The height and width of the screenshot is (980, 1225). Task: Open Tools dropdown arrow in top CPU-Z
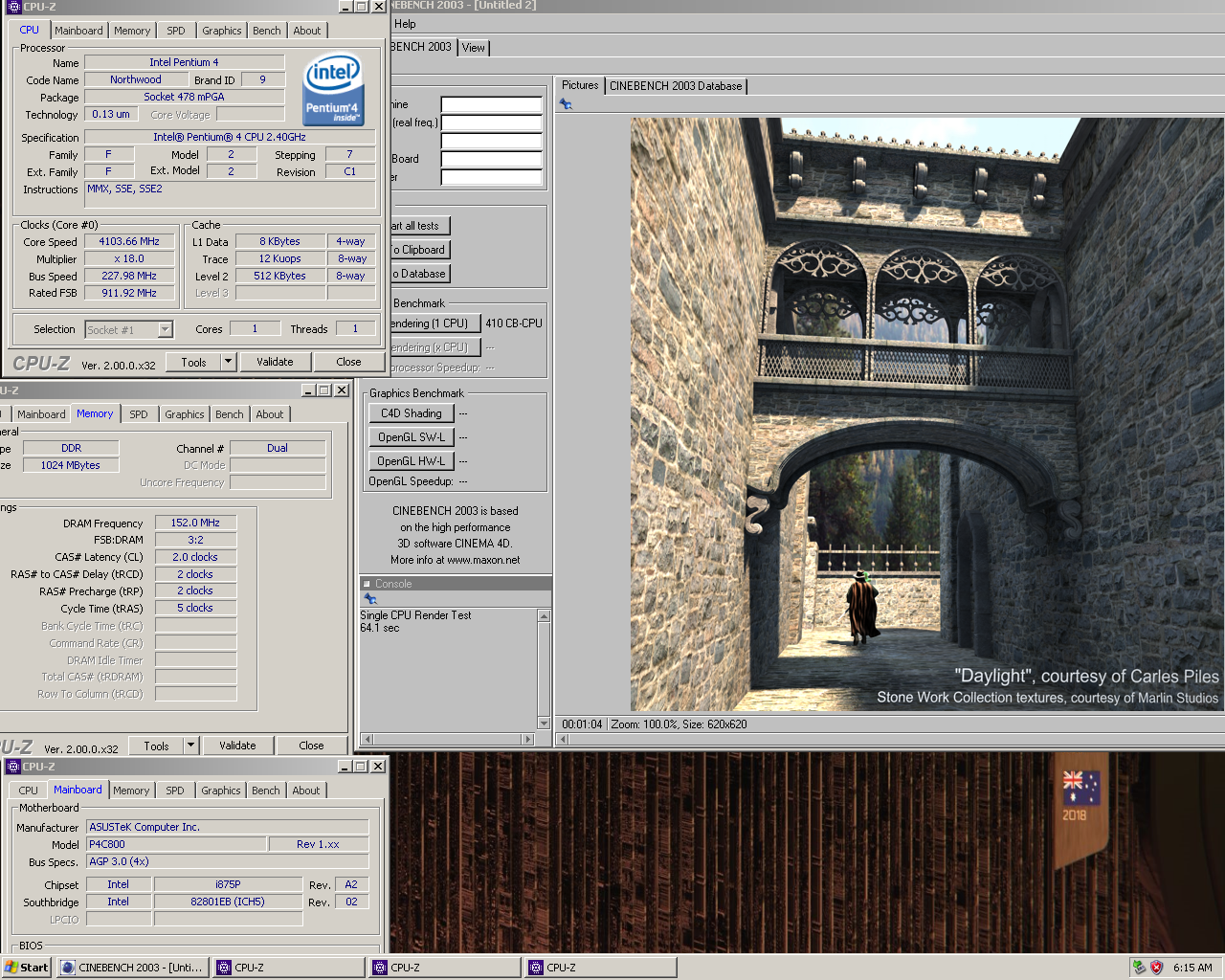point(228,362)
